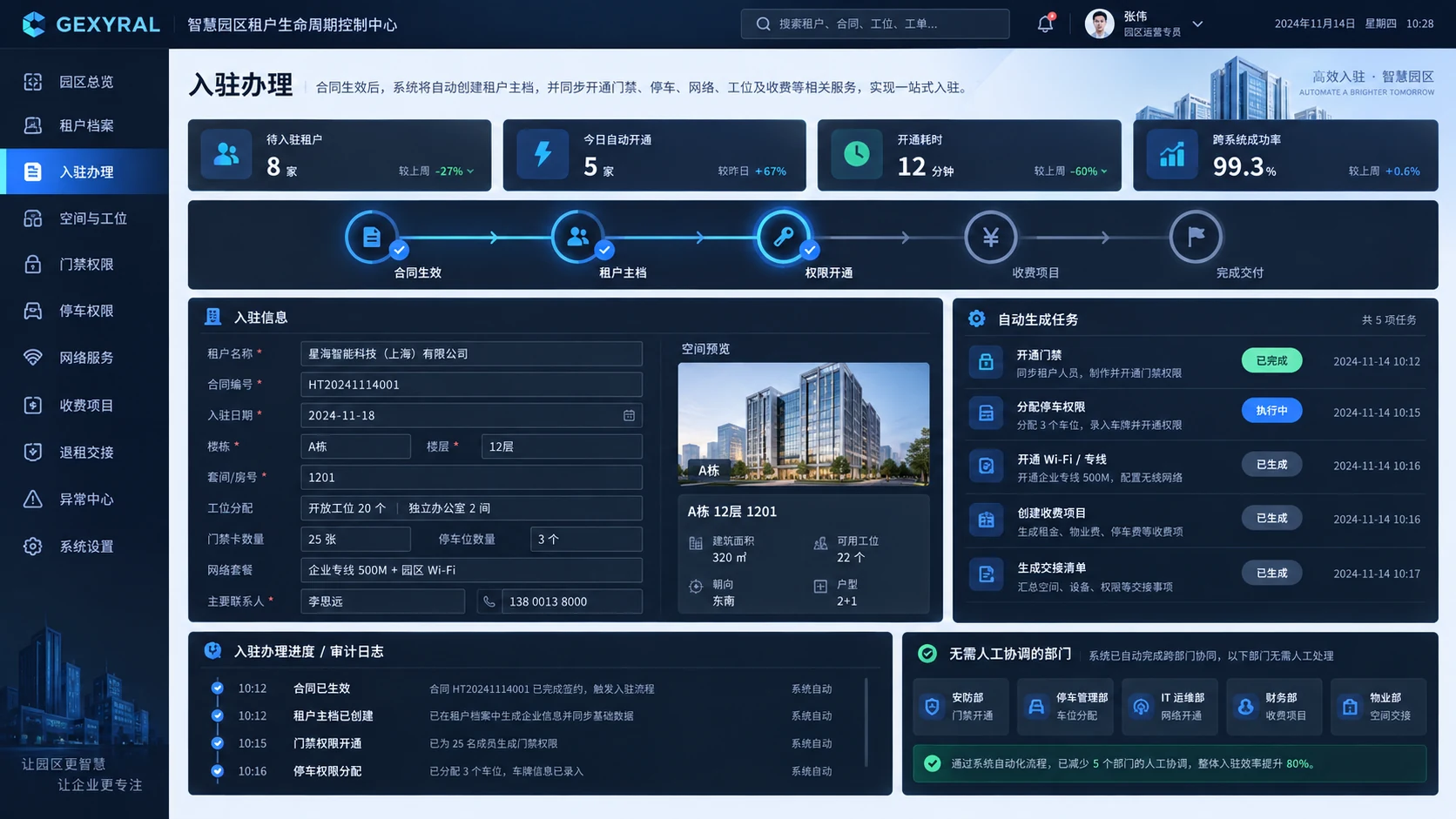Open 租户档案 in the sidebar
Screen dimensions: 1456x819
[x=84, y=125]
